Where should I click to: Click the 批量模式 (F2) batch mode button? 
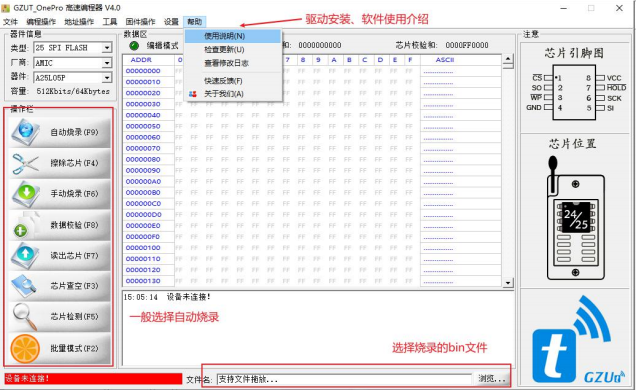pyautogui.click(x=60, y=348)
